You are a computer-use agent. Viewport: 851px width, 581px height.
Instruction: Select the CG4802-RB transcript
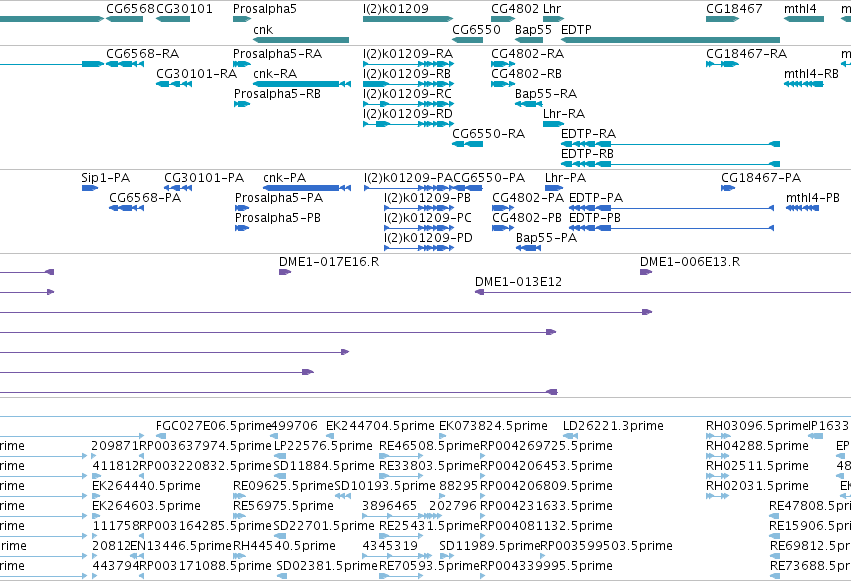tap(503, 84)
